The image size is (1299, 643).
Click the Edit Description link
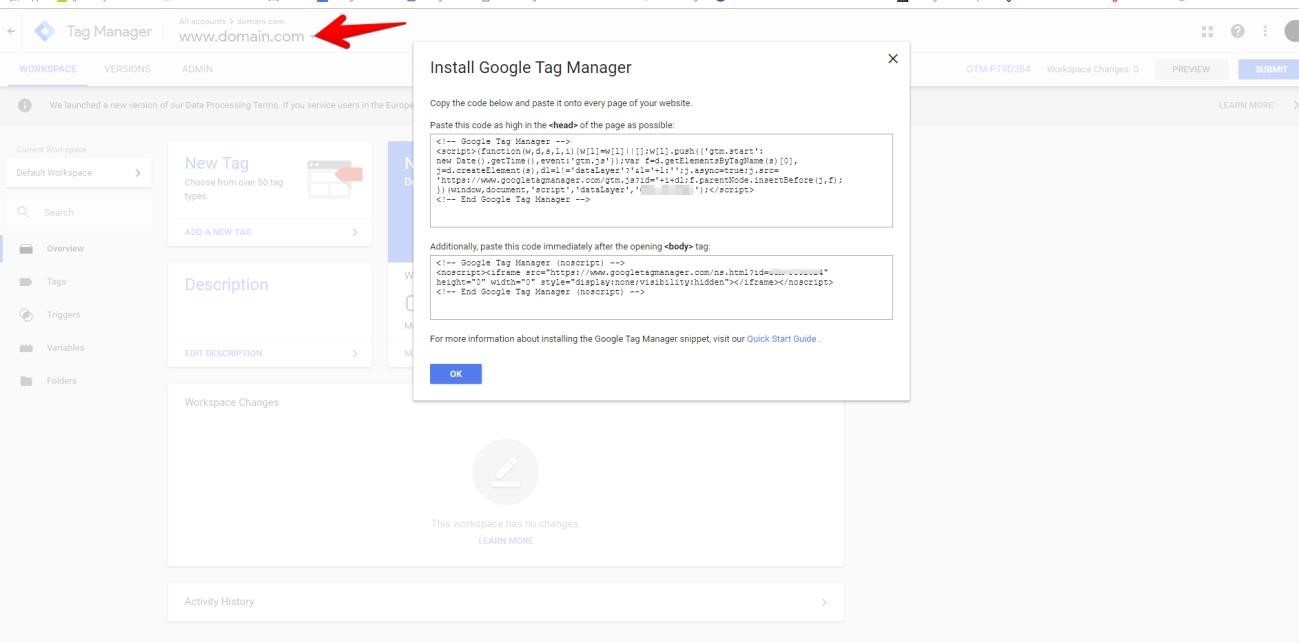click(224, 353)
